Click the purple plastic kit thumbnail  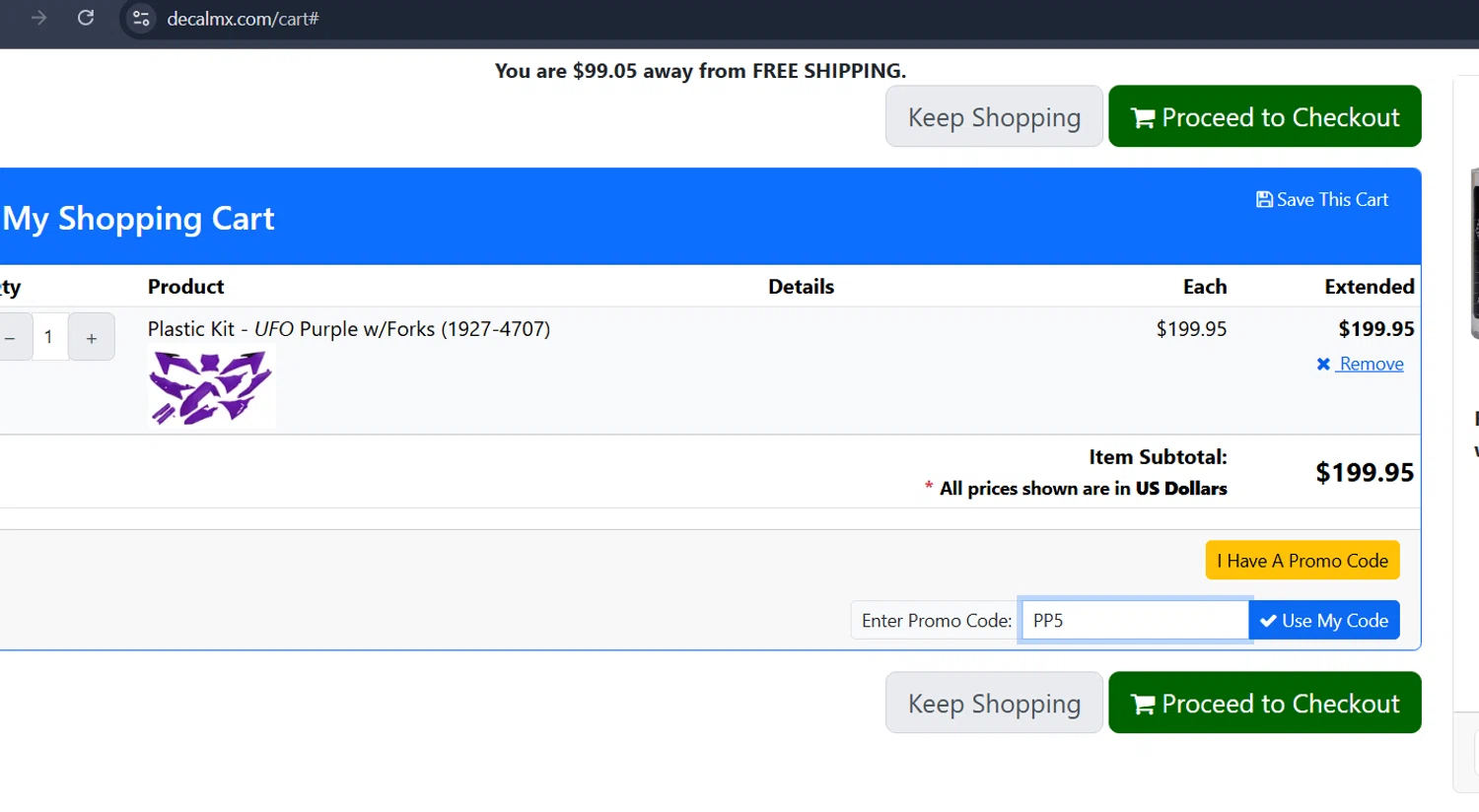211,388
